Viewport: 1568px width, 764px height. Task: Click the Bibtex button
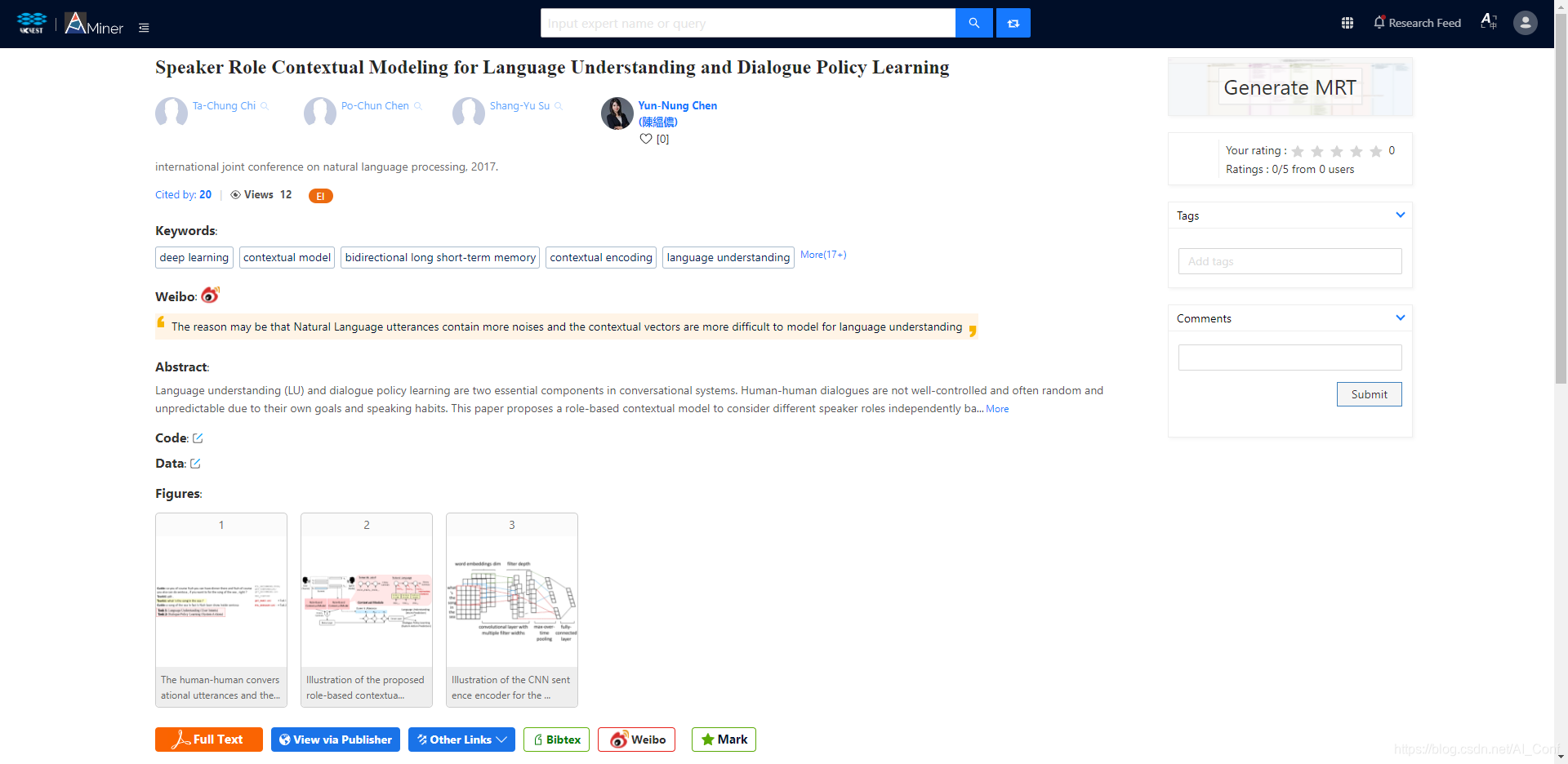(x=557, y=740)
